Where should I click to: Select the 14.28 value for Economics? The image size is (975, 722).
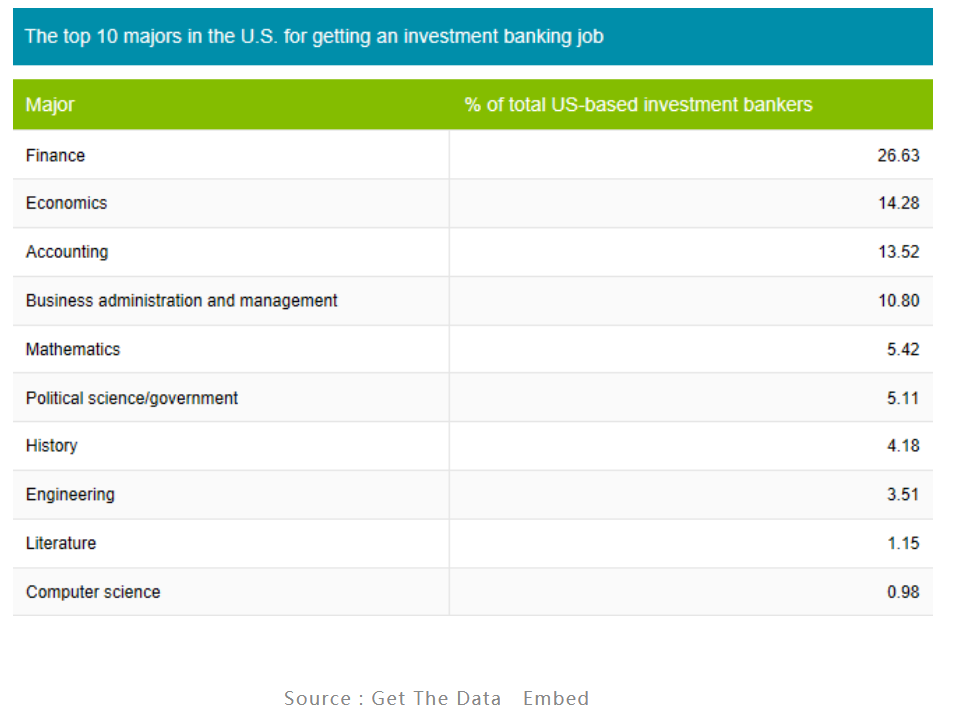pyautogui.click(x=898, y=203)
